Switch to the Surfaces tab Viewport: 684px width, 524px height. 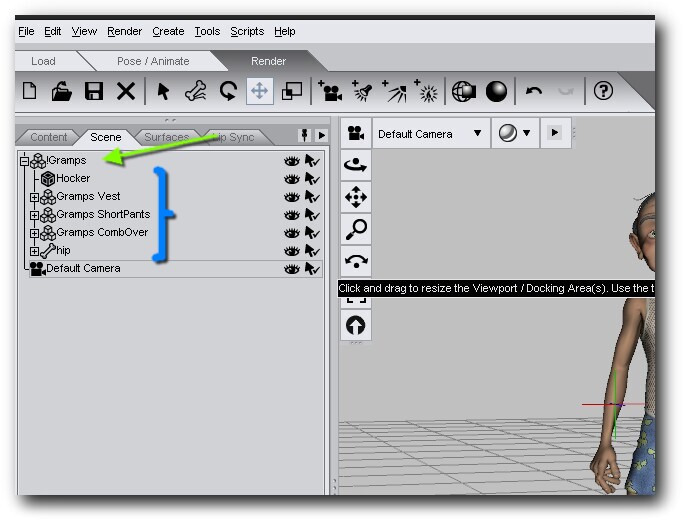tap(167, 137)
